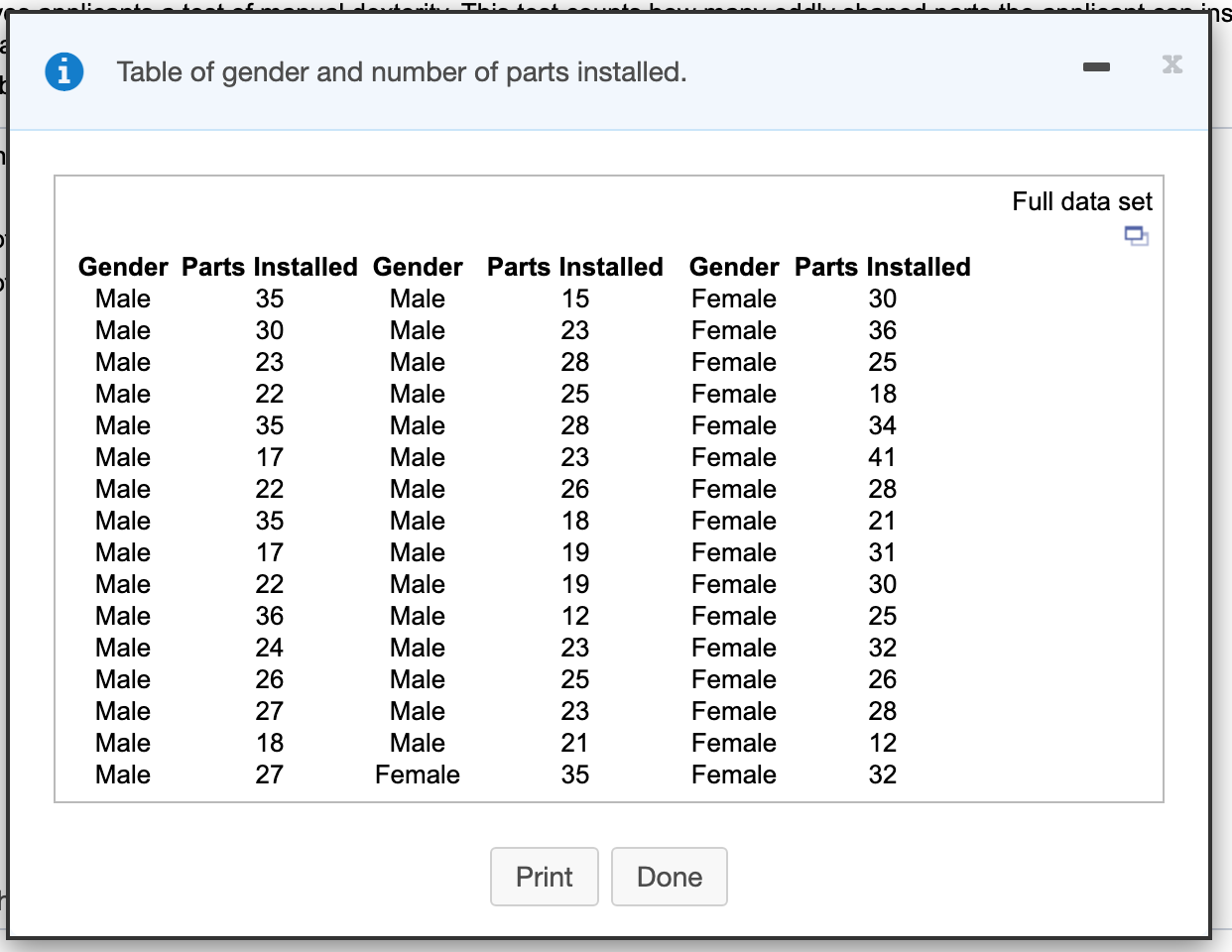Click the value 34 in female Parts column
1232x952 pixels.
click(x=883, y=425)
